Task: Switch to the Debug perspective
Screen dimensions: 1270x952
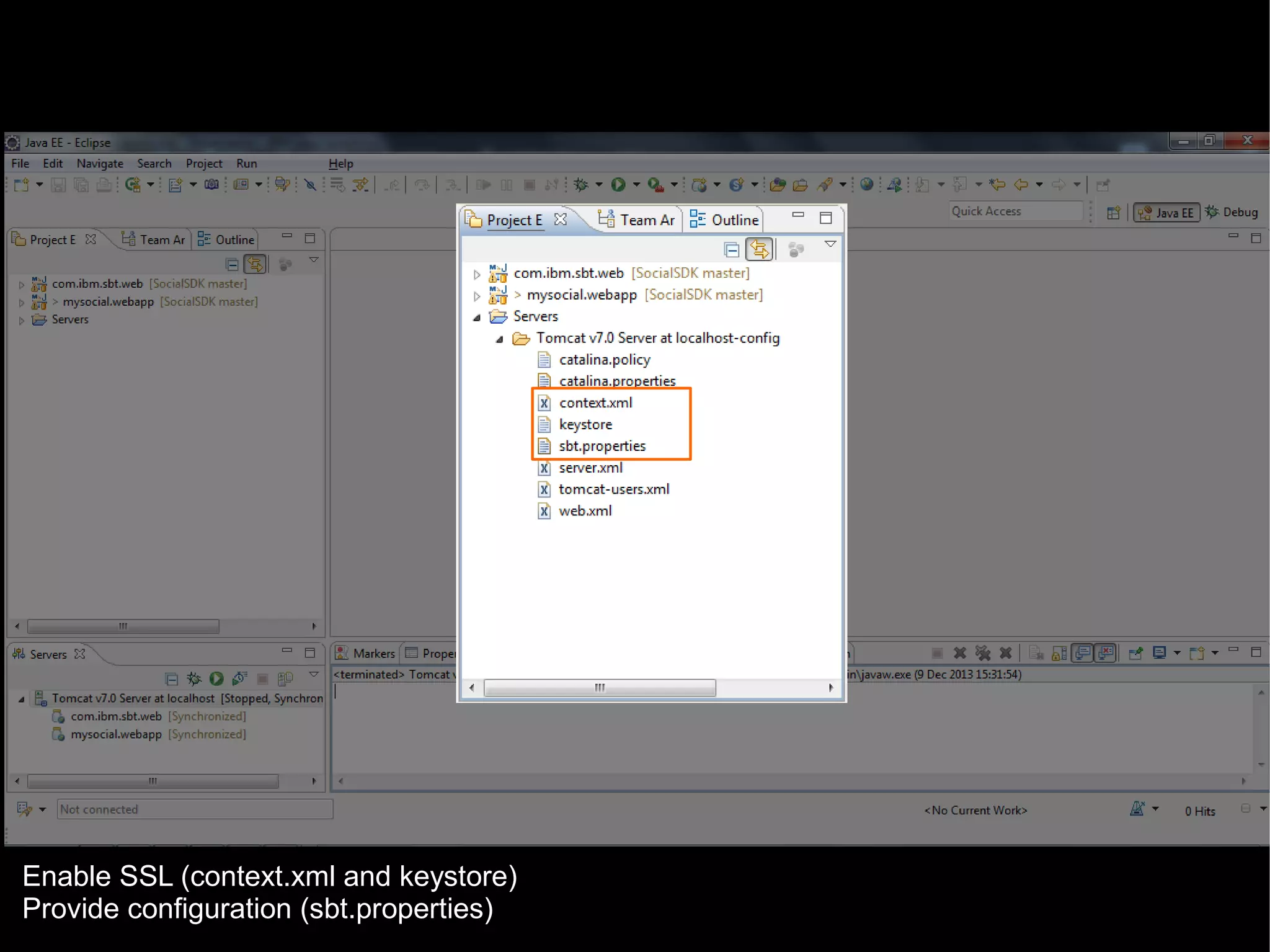Action: click(1232, 212)
